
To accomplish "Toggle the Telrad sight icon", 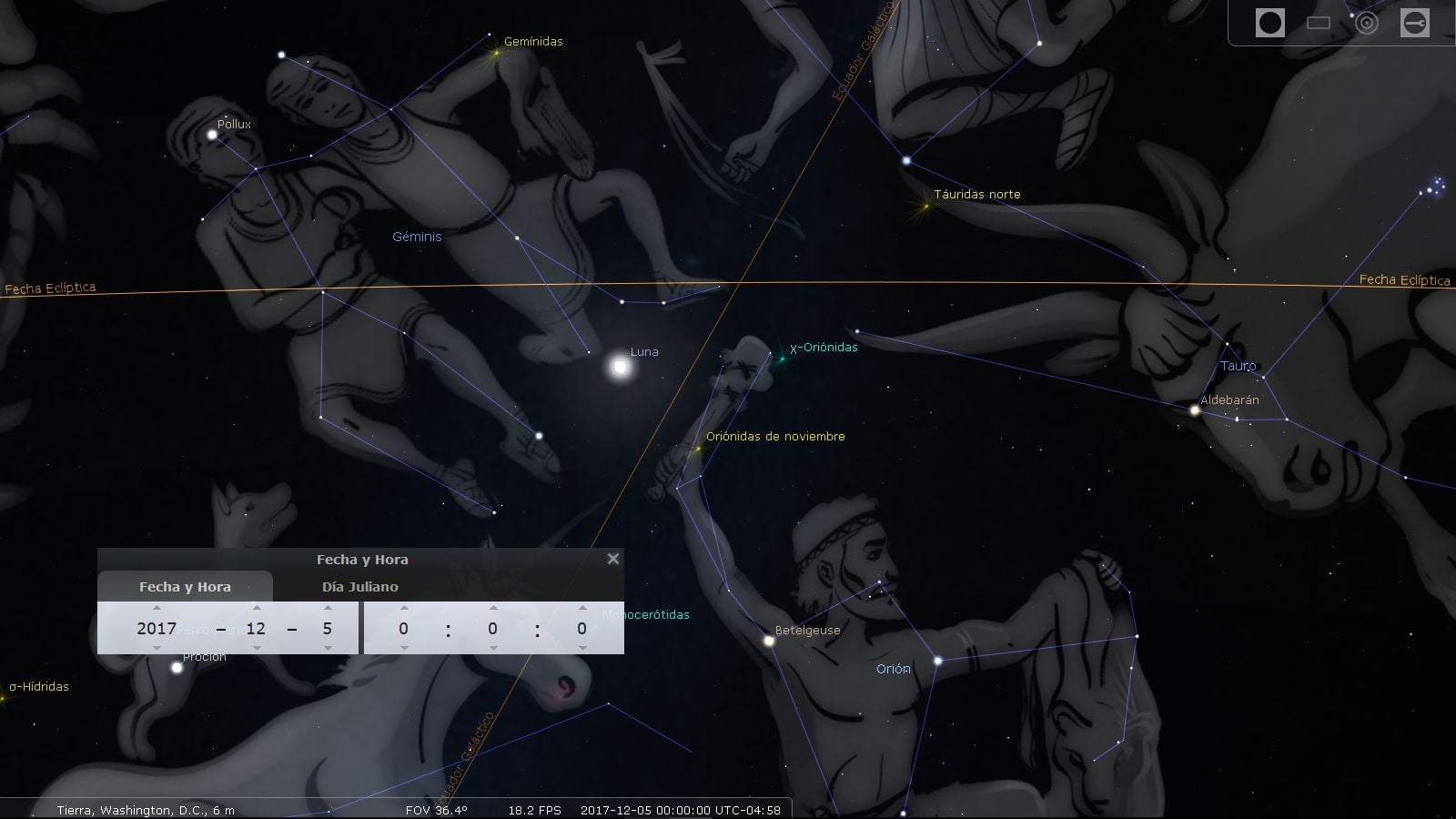I will pos(1367,23).
